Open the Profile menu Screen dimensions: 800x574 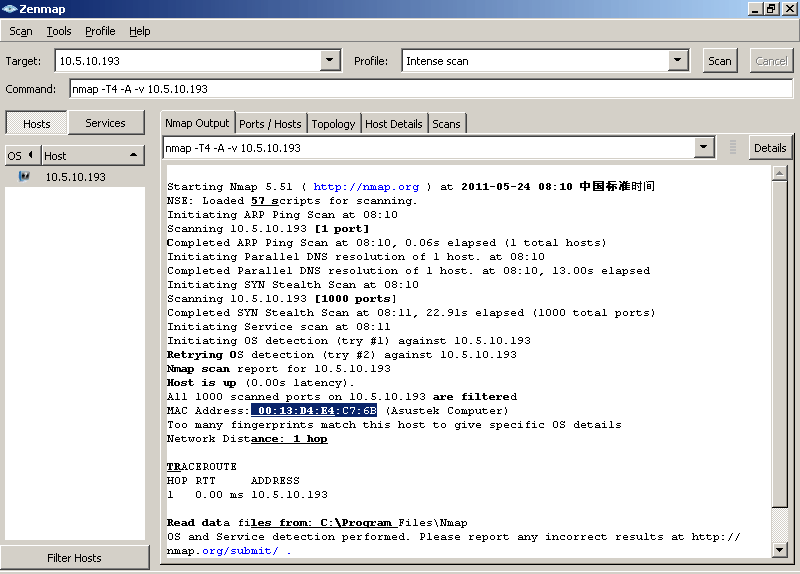[100, 31]
